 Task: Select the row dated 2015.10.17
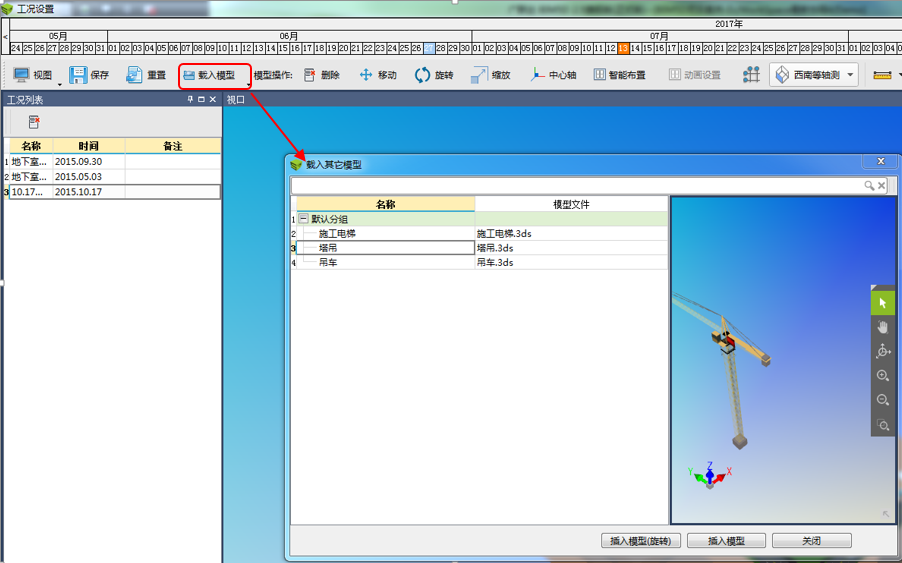coord(114,192)
